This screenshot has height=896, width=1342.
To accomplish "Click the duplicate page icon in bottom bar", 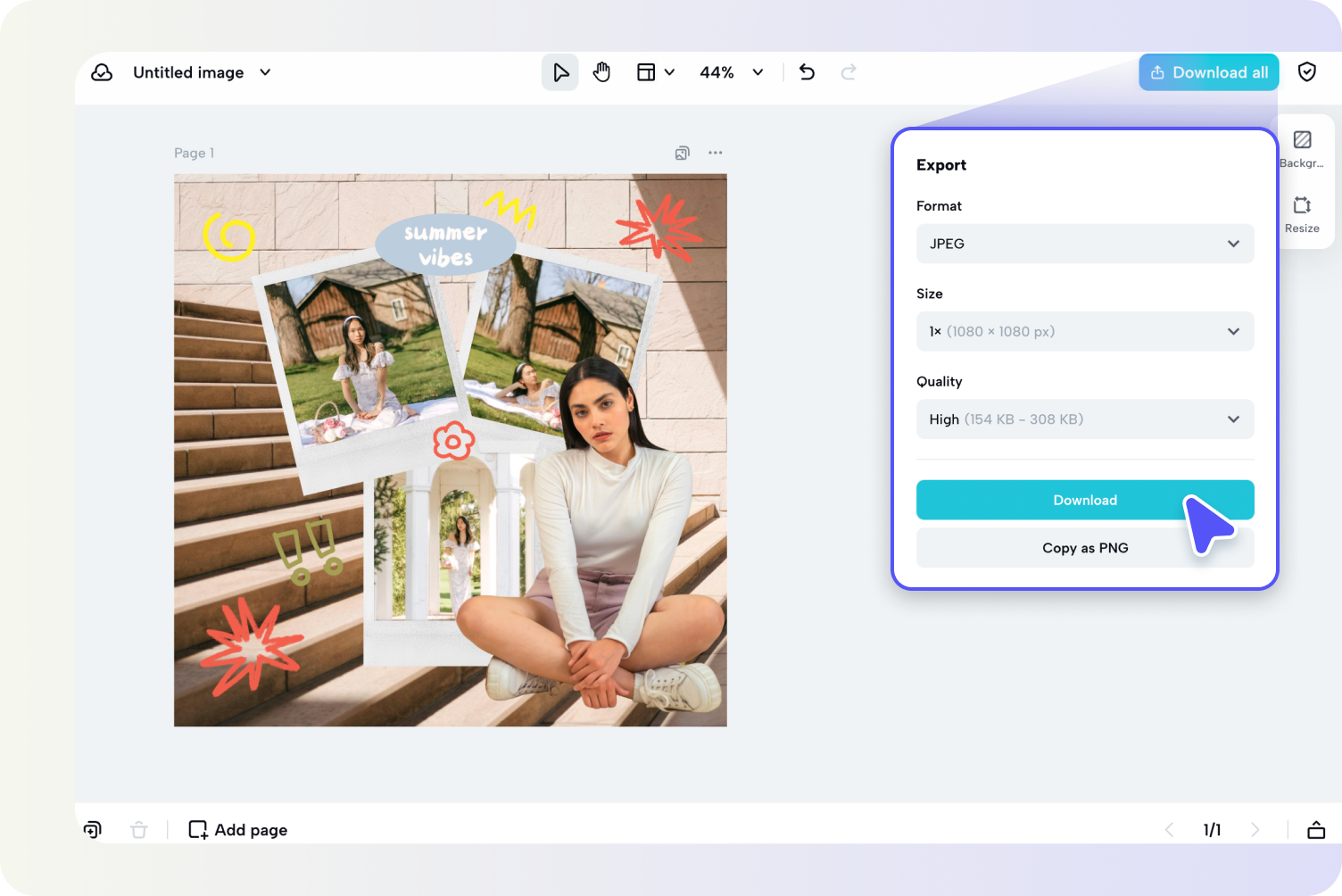I will click(93, 830).
